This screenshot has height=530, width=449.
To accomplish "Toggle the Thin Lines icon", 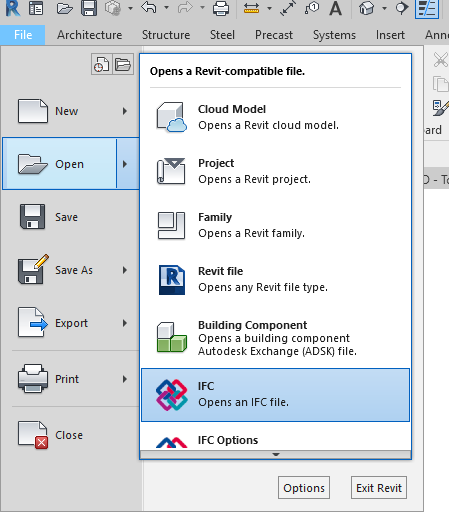I will [427, 9].
